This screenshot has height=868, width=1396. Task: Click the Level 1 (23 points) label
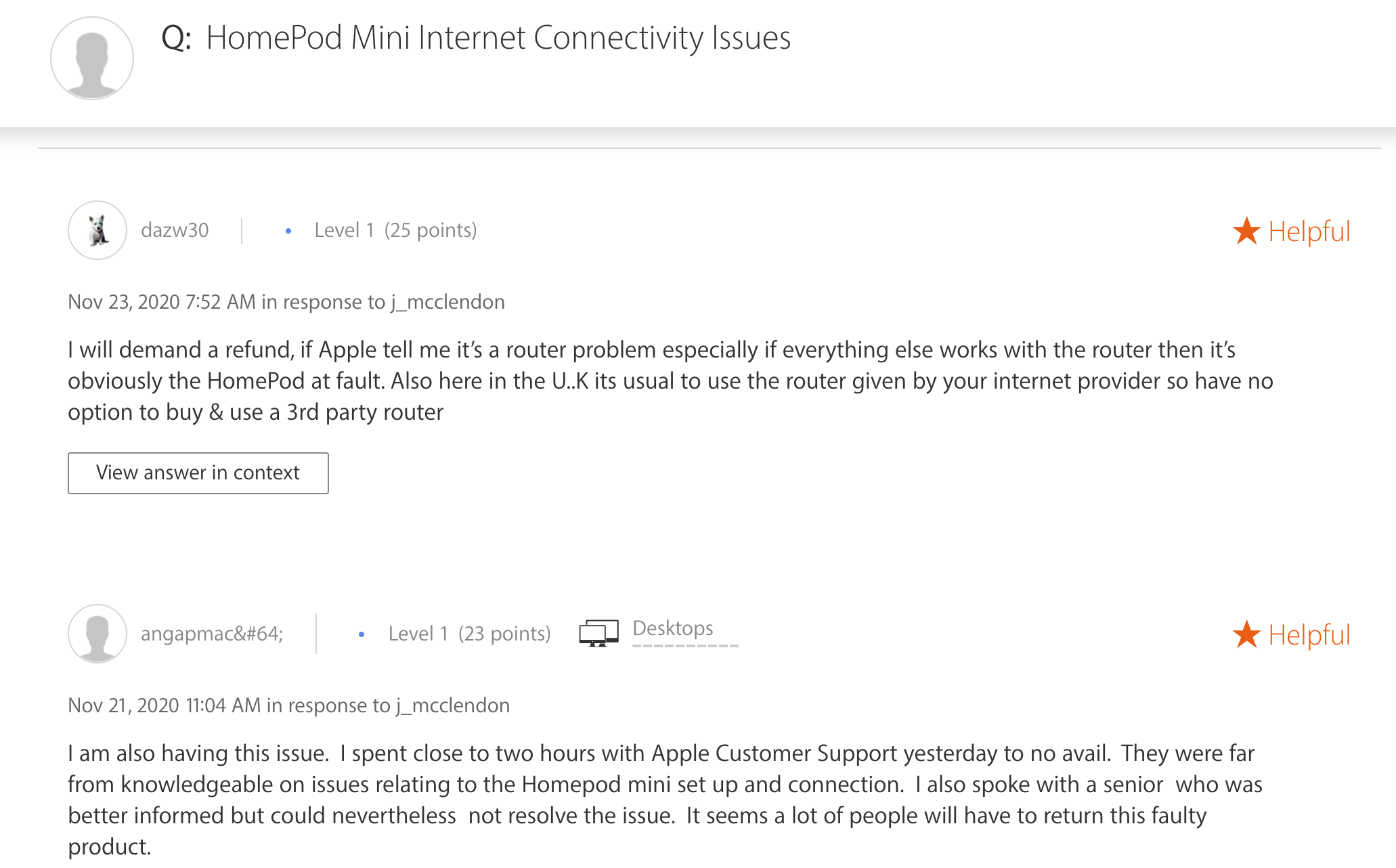click(470, 634)
